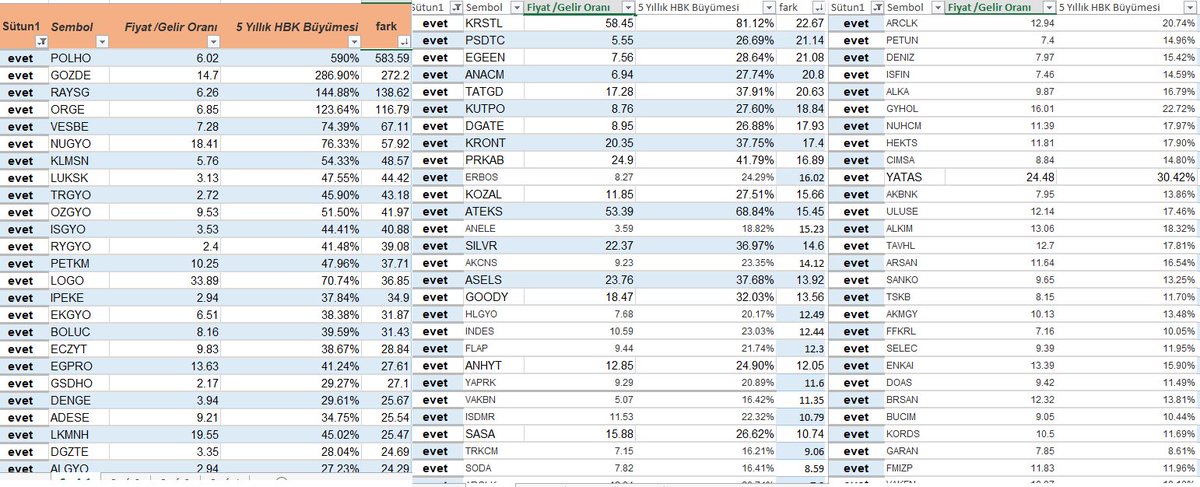Open Sembol filter in table starting with KRSTL
The width and height of the screenshot is (1200, 487).
tap(515, 7)
